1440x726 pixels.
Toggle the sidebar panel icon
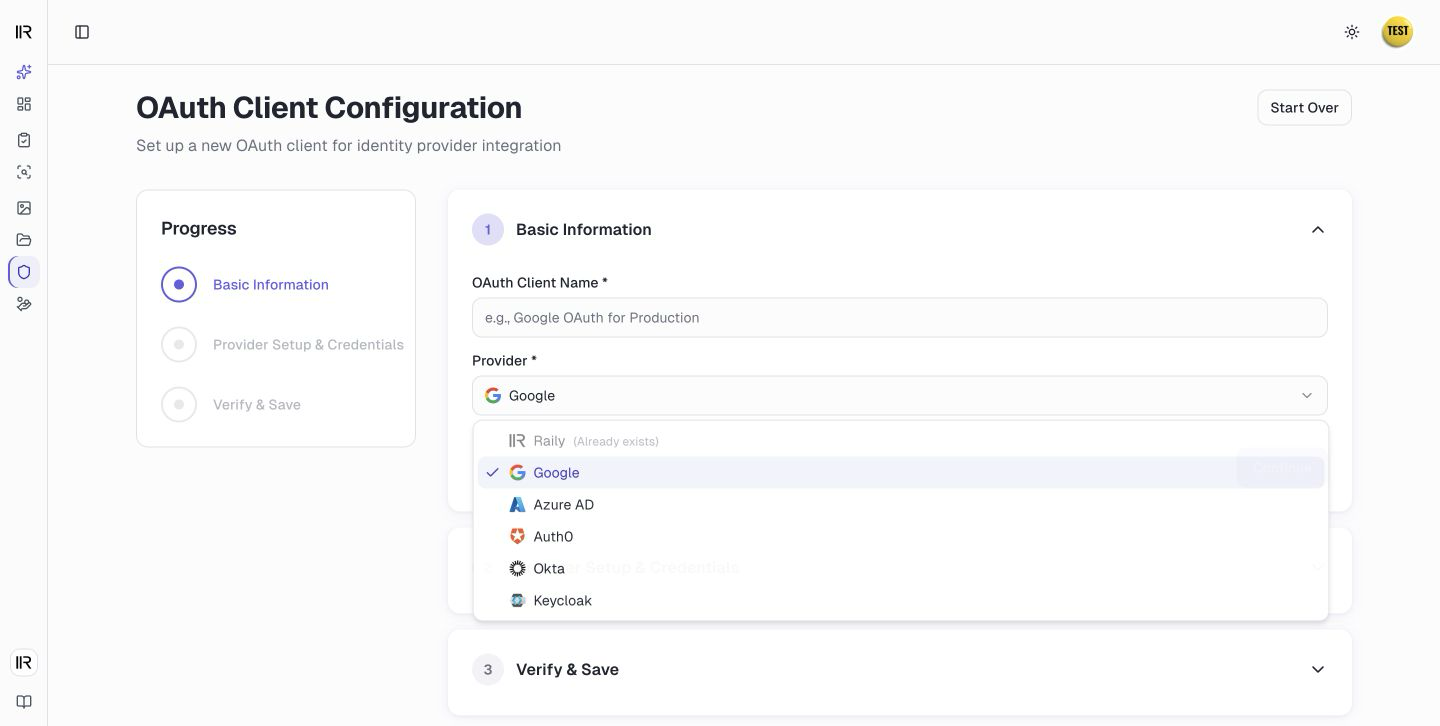(x=82, y=32)
